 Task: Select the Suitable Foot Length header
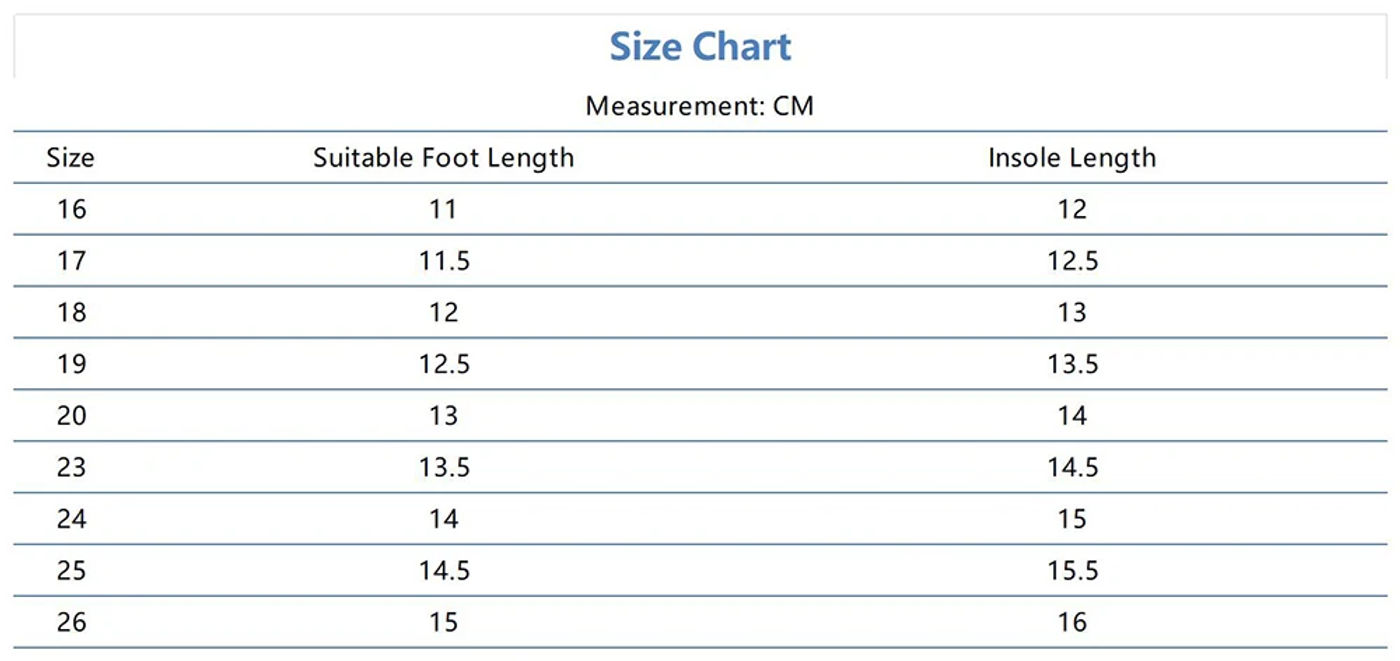(x=443, y=158)
